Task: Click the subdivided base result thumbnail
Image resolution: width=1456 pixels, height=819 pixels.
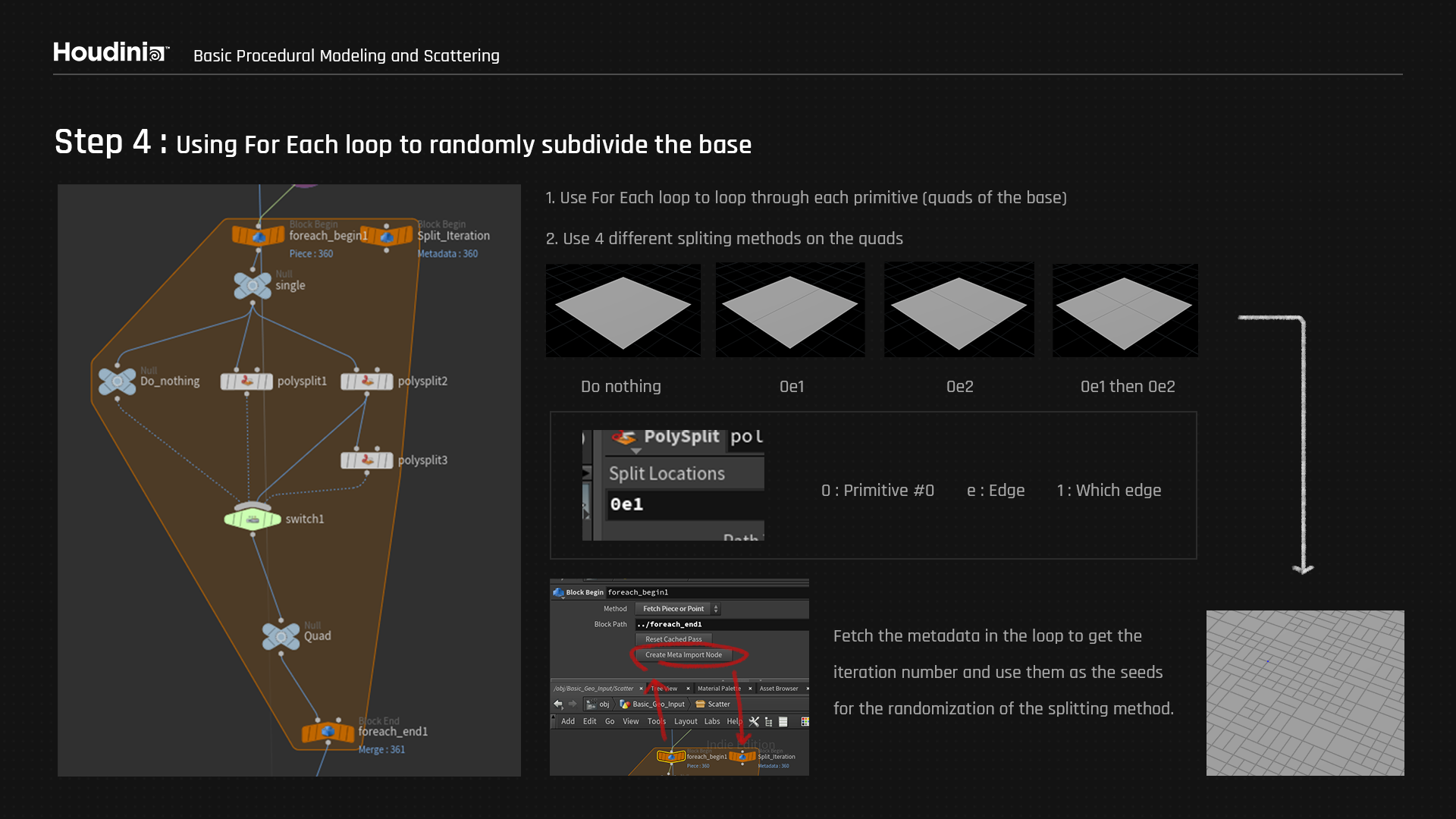Action: 1305,693
